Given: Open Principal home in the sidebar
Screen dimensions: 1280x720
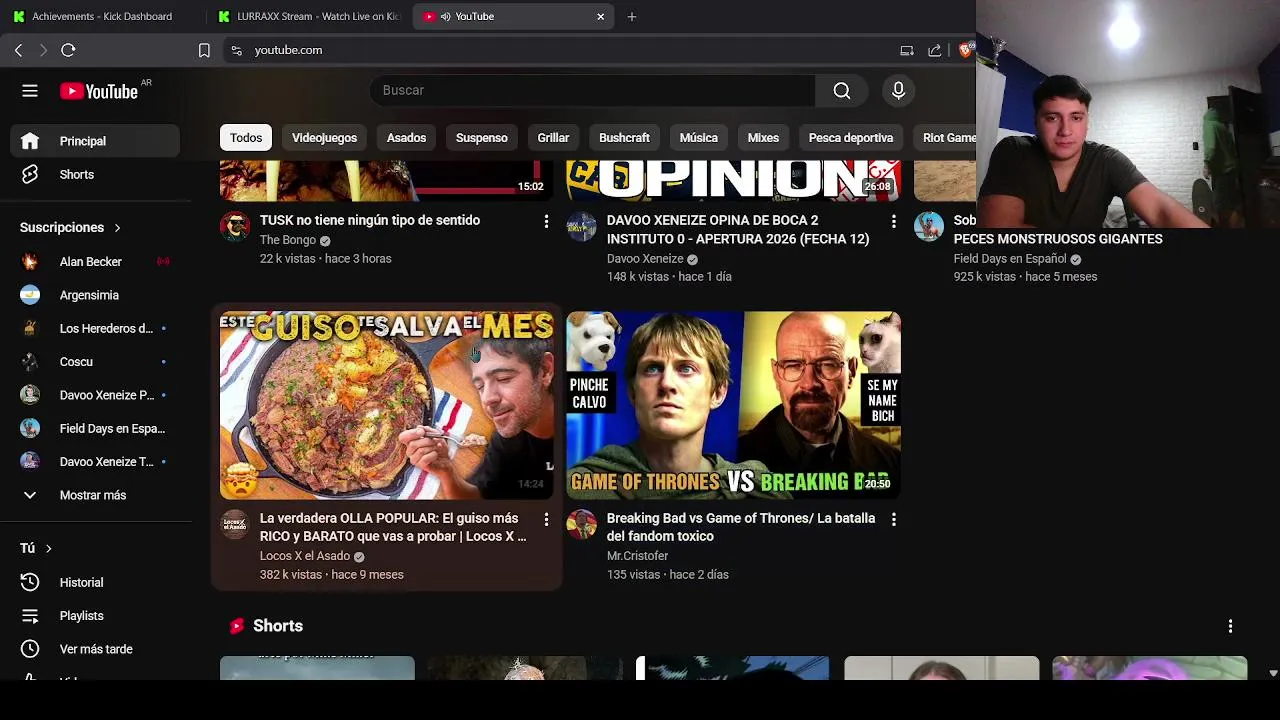Looking at the screenshot, I should (95, 141).
